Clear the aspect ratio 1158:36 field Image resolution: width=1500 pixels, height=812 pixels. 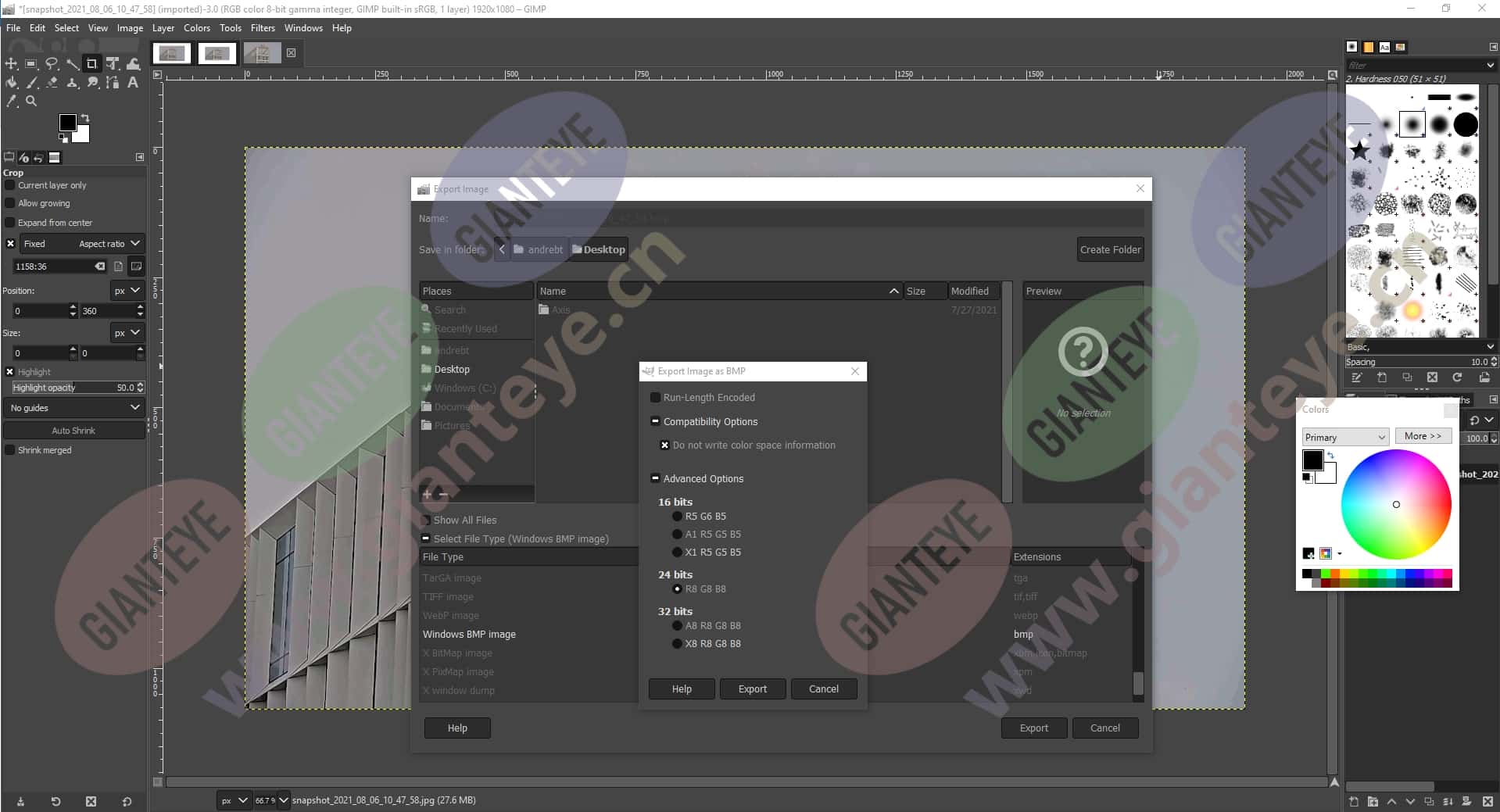click(100, 266)
